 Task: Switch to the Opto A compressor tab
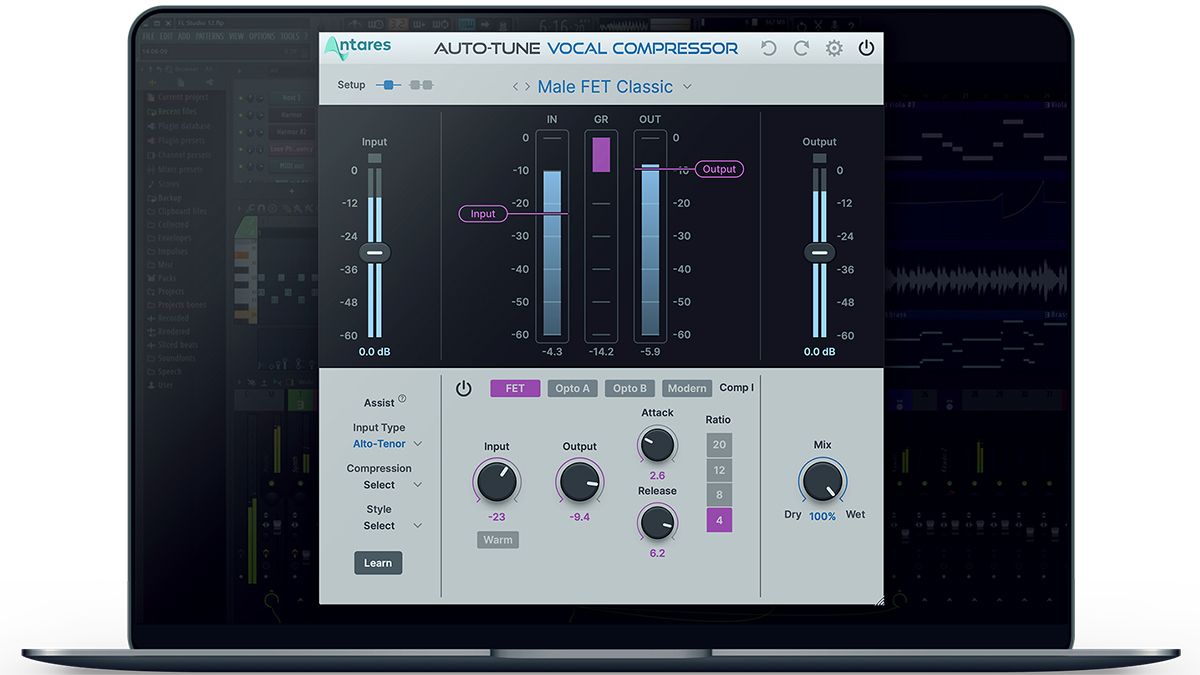pos(572,388)
